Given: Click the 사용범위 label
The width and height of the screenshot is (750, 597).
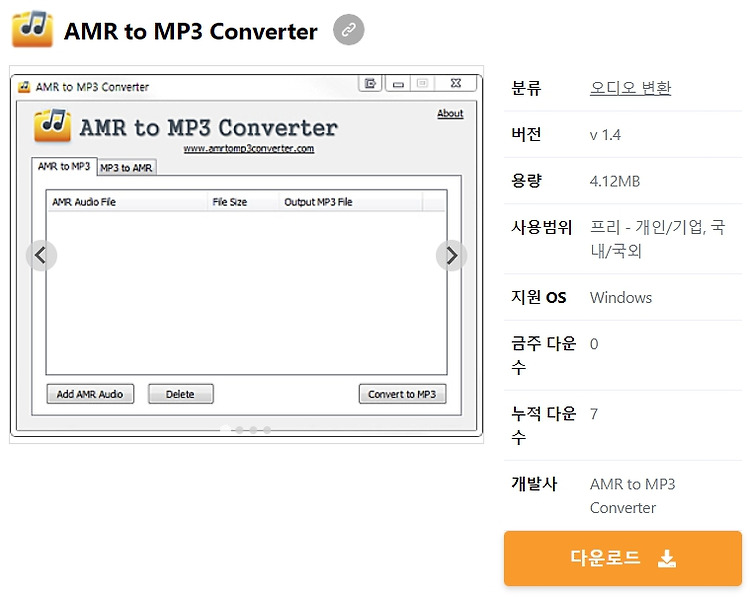Looking at the screenshot, I should [x=541, y=227].
